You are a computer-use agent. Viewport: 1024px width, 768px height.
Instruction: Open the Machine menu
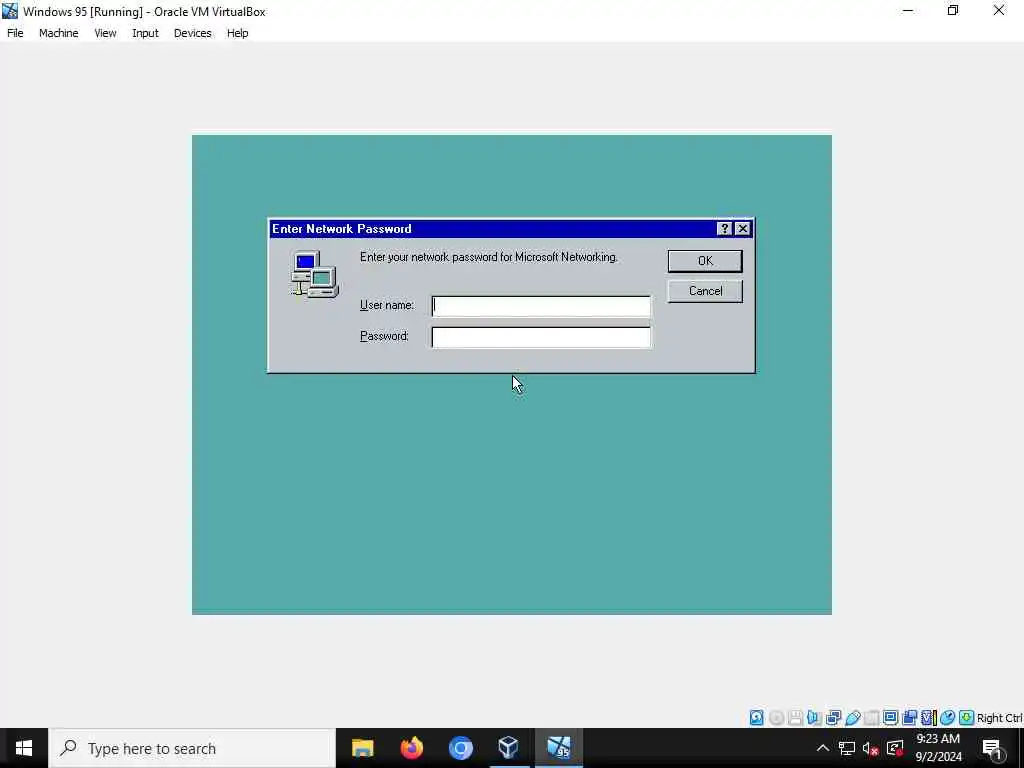click(x=59, y=33)
